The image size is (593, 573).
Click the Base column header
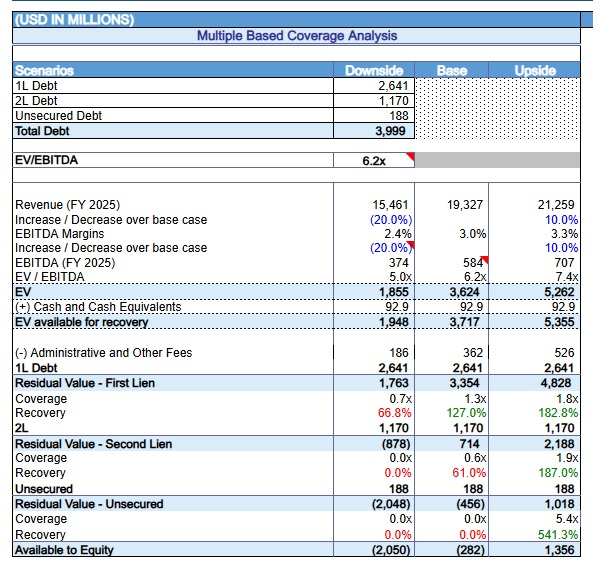452,70
